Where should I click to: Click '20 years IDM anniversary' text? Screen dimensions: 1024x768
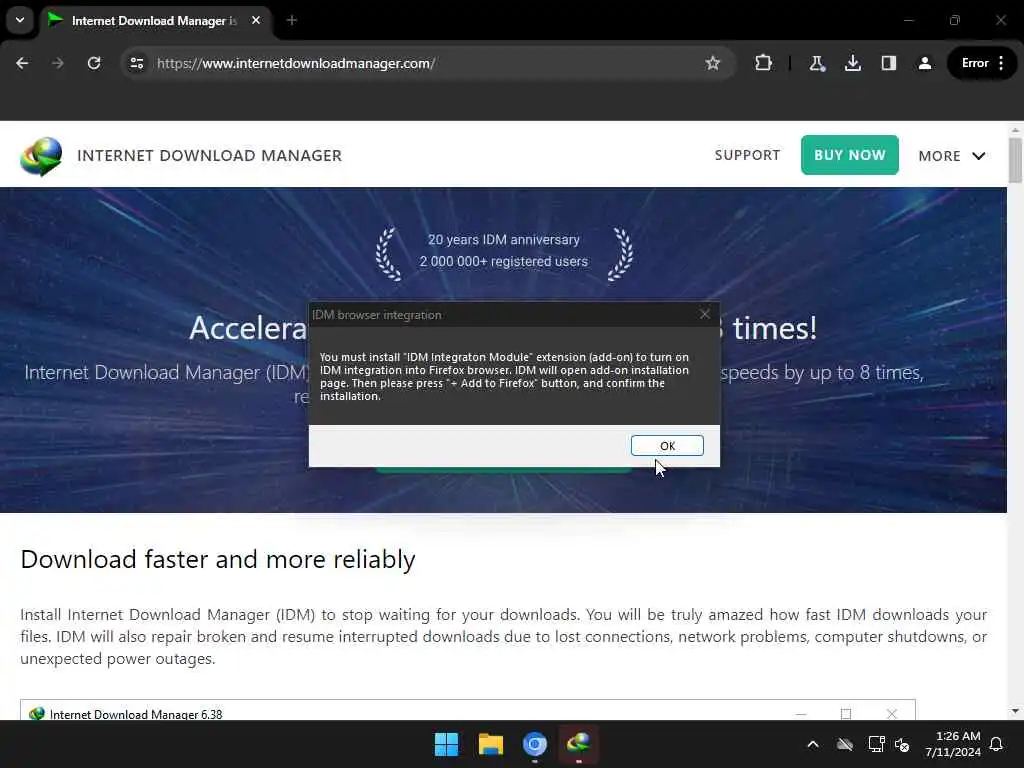tap(504, 240)
